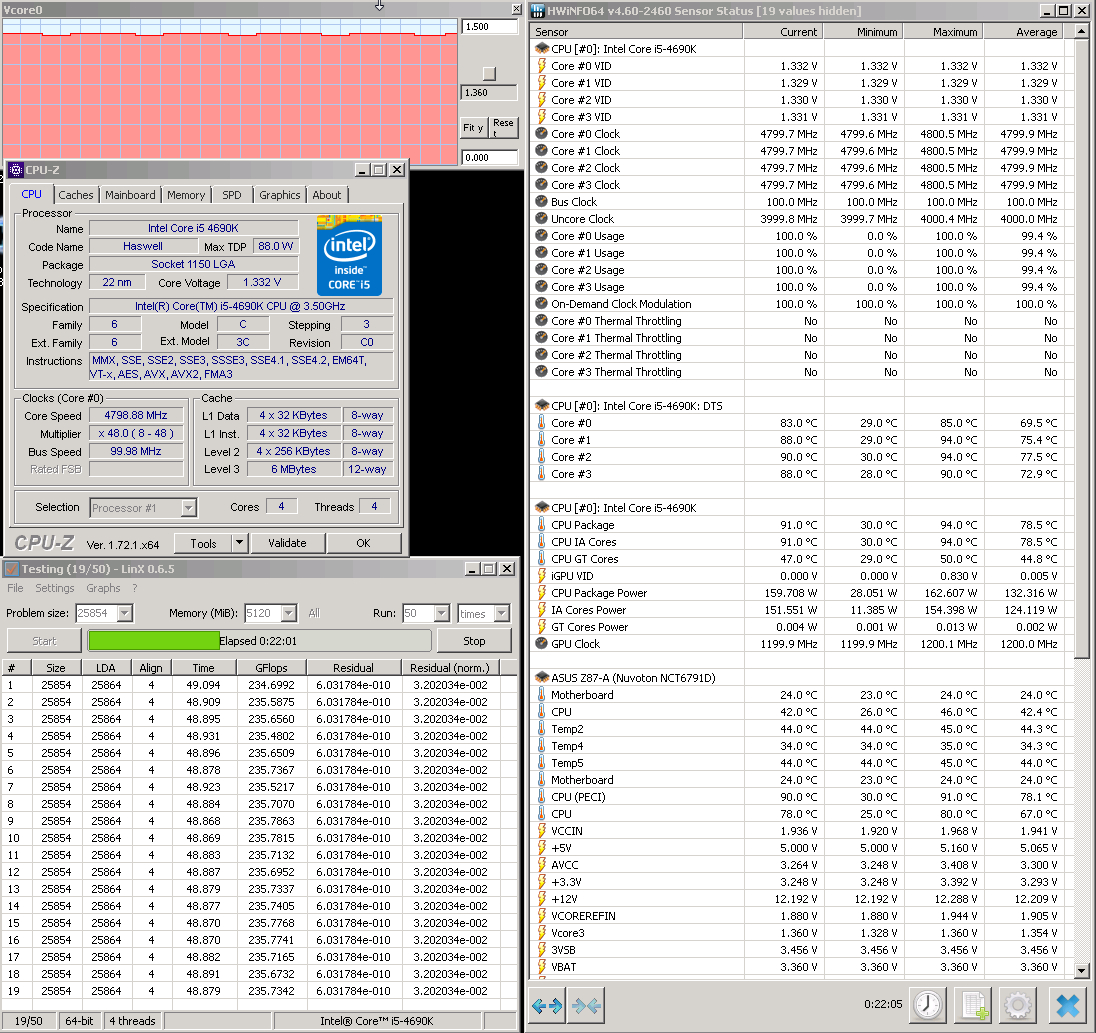1096x1033 pixels.
Task: Click Fit y in the Vcore0 graph window
Action: (473, 127)
